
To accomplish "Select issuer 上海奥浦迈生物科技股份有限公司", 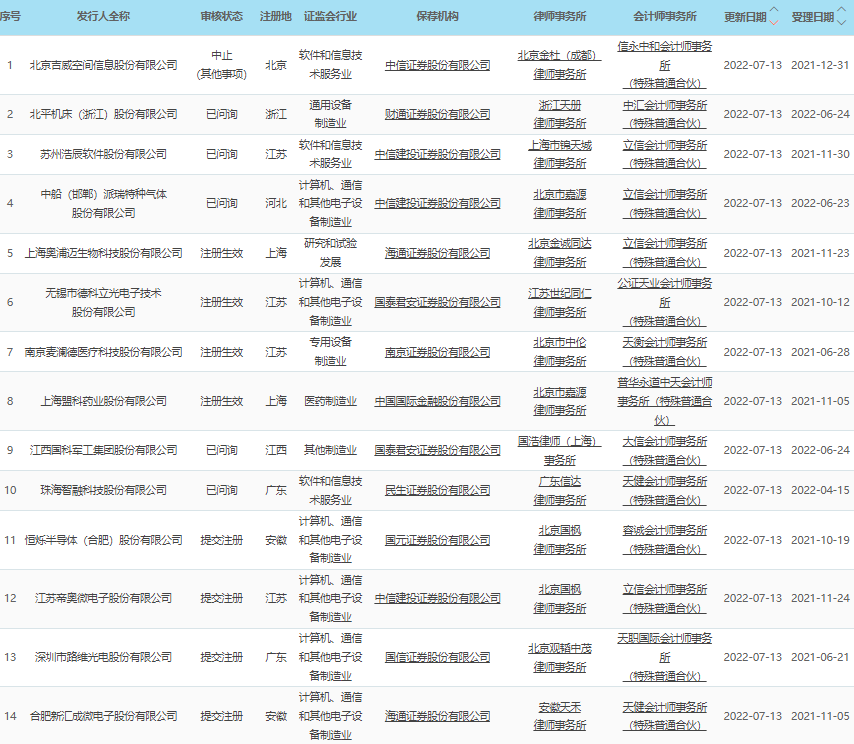I will click(103, 253).
